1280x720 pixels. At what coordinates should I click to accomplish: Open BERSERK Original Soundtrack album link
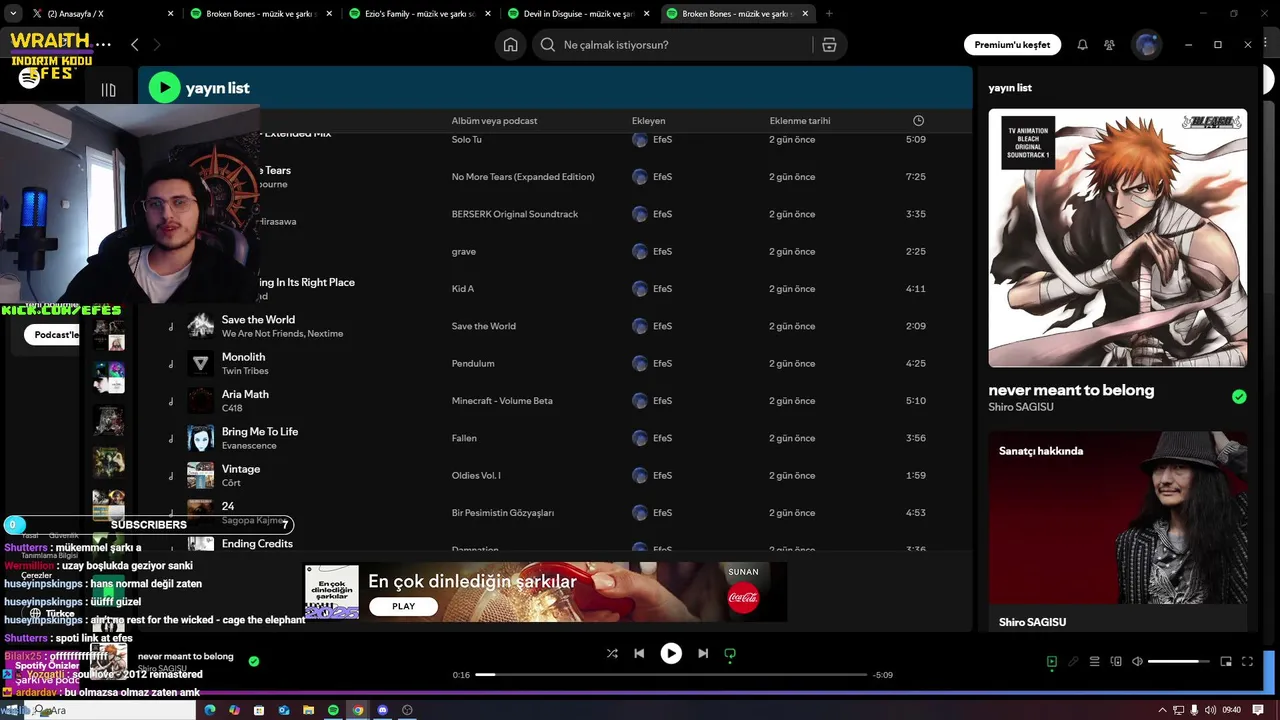pyautogui.click(x=515, y=214)
